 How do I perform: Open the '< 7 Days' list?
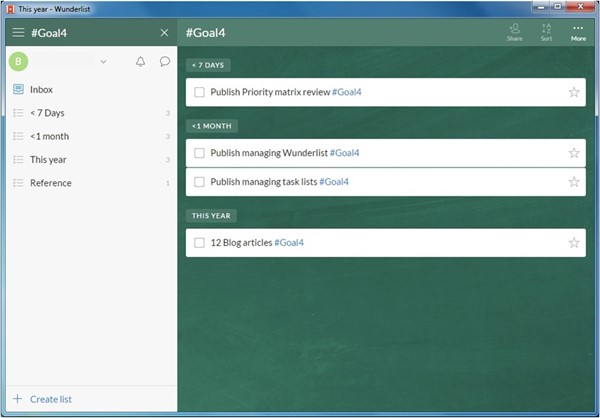(91, 113)
